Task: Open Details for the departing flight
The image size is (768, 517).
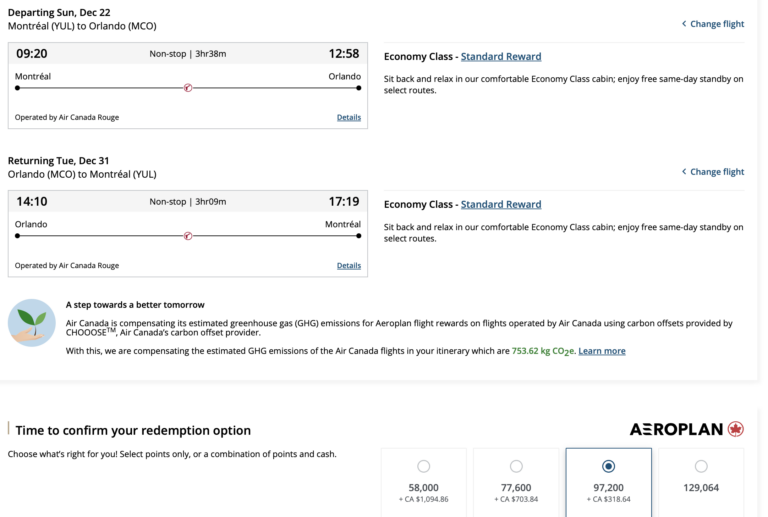Action: tap(348, 117)
